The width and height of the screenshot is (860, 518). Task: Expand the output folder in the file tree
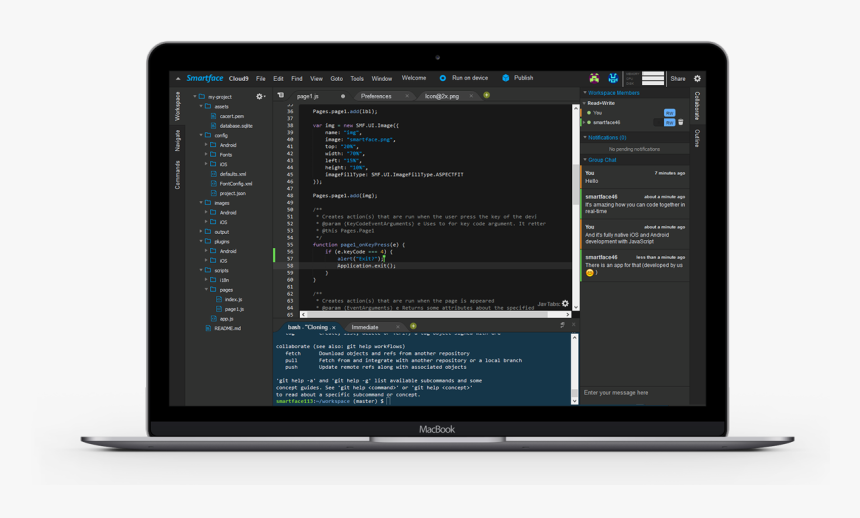(221, 232)
